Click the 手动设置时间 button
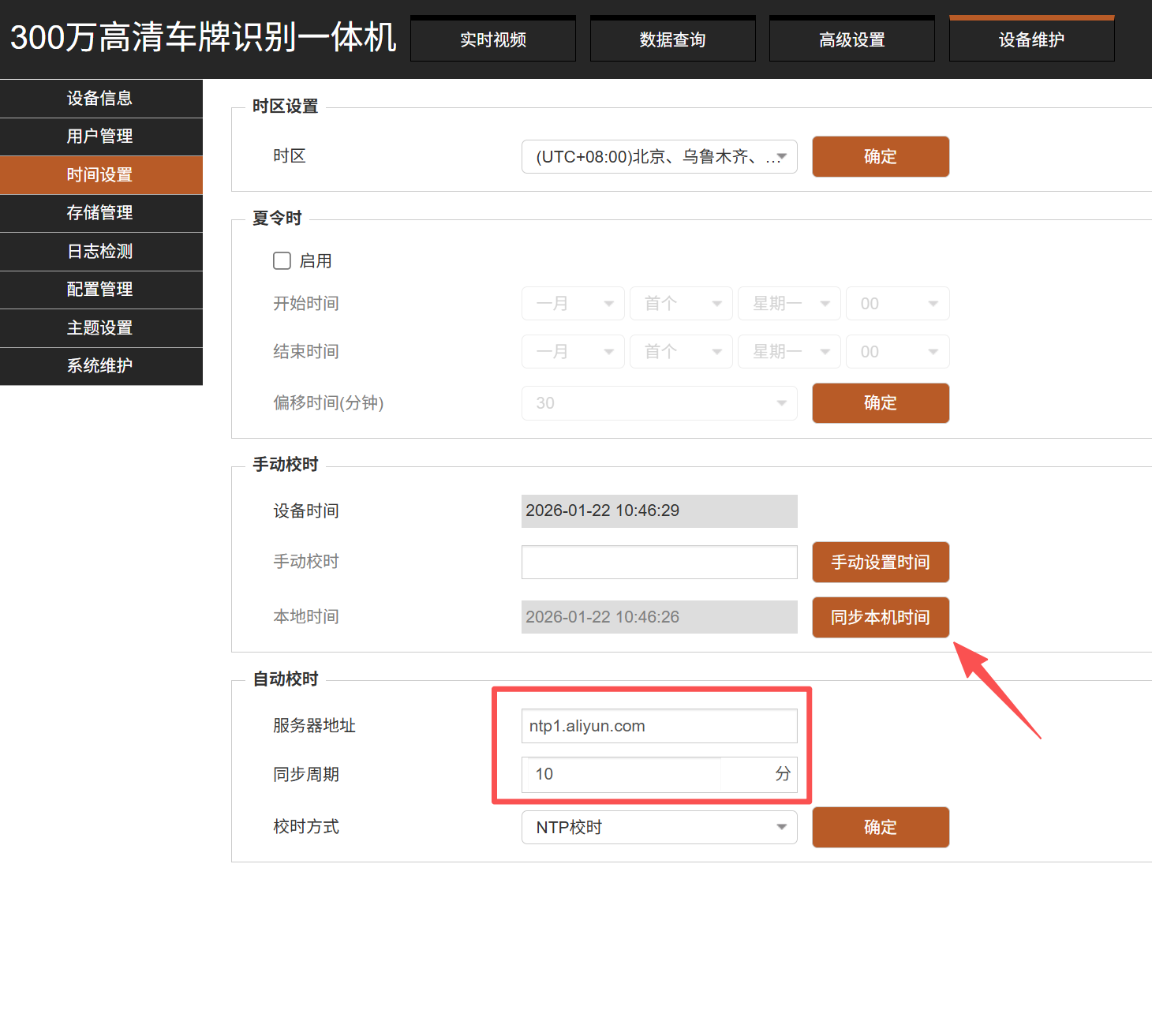Image resolution: width=1152 pixels, height=1036 pixels. tap(880, 562)
